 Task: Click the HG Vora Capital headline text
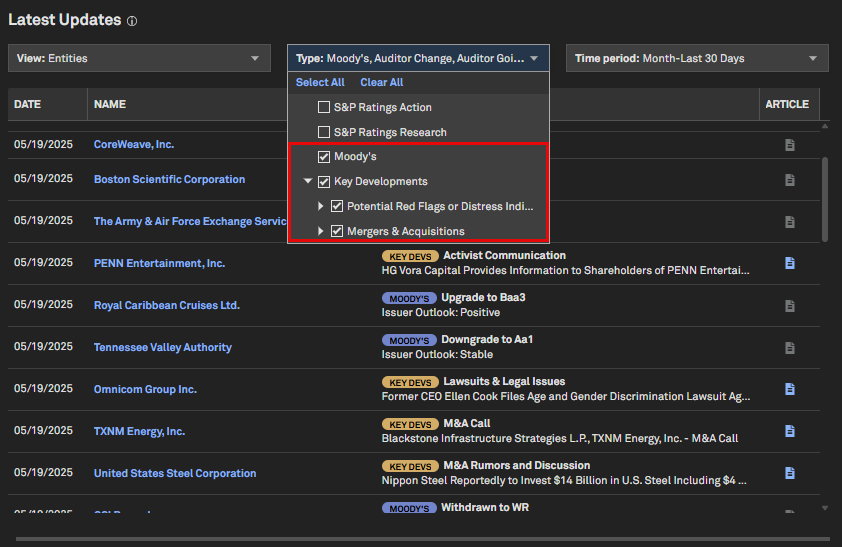click(x=565, y=271)
